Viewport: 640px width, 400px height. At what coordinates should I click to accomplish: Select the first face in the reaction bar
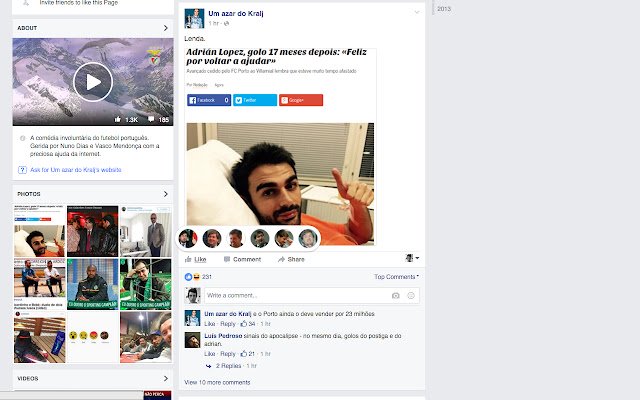pyautogui.click(x=188, y=238)
